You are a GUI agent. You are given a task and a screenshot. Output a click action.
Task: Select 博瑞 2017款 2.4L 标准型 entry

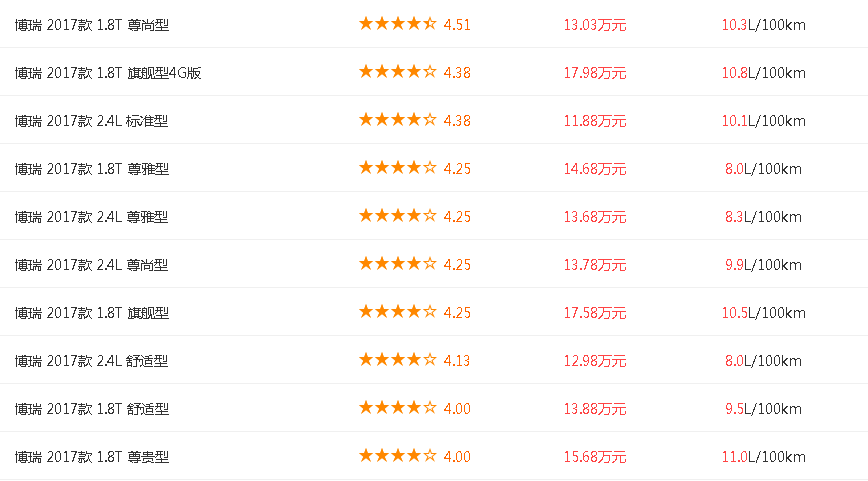[x=92, y=120]
